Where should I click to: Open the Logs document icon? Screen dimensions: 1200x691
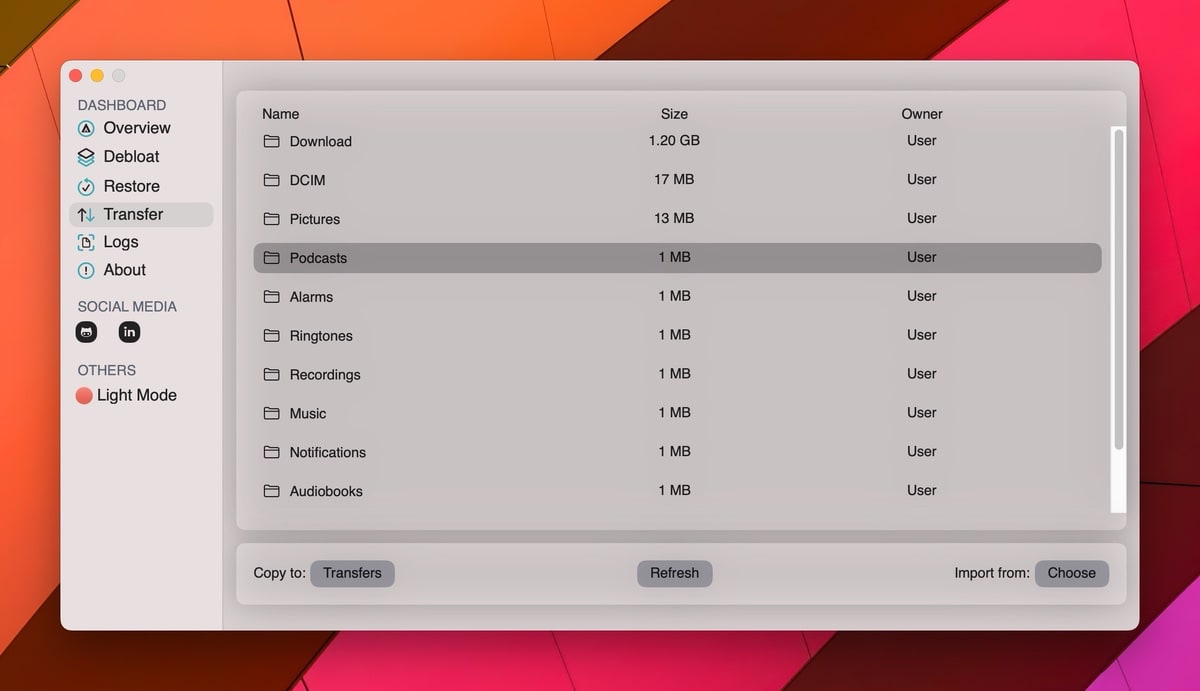coord(86,243)
